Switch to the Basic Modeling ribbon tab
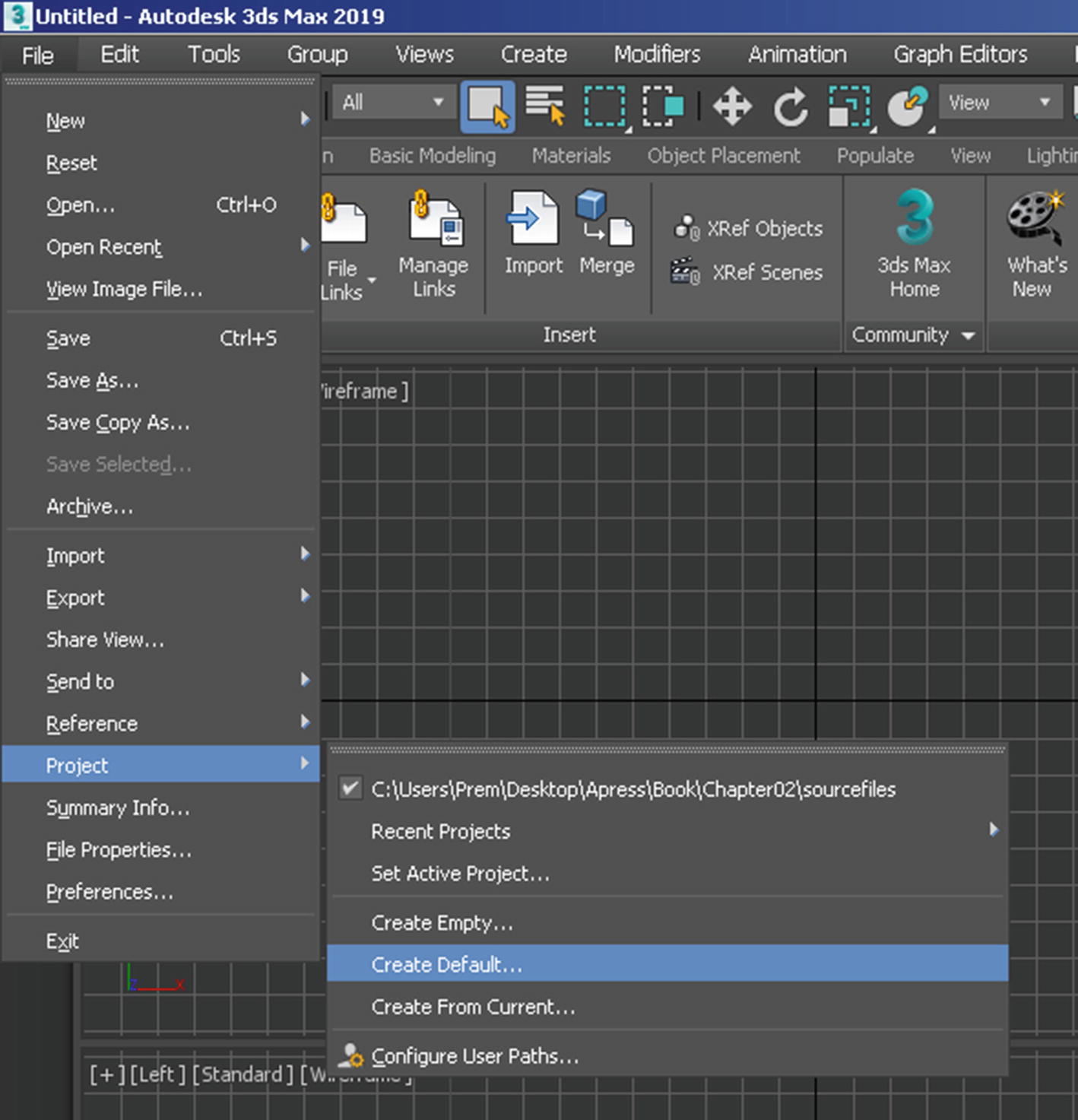 tap(433, 155)
